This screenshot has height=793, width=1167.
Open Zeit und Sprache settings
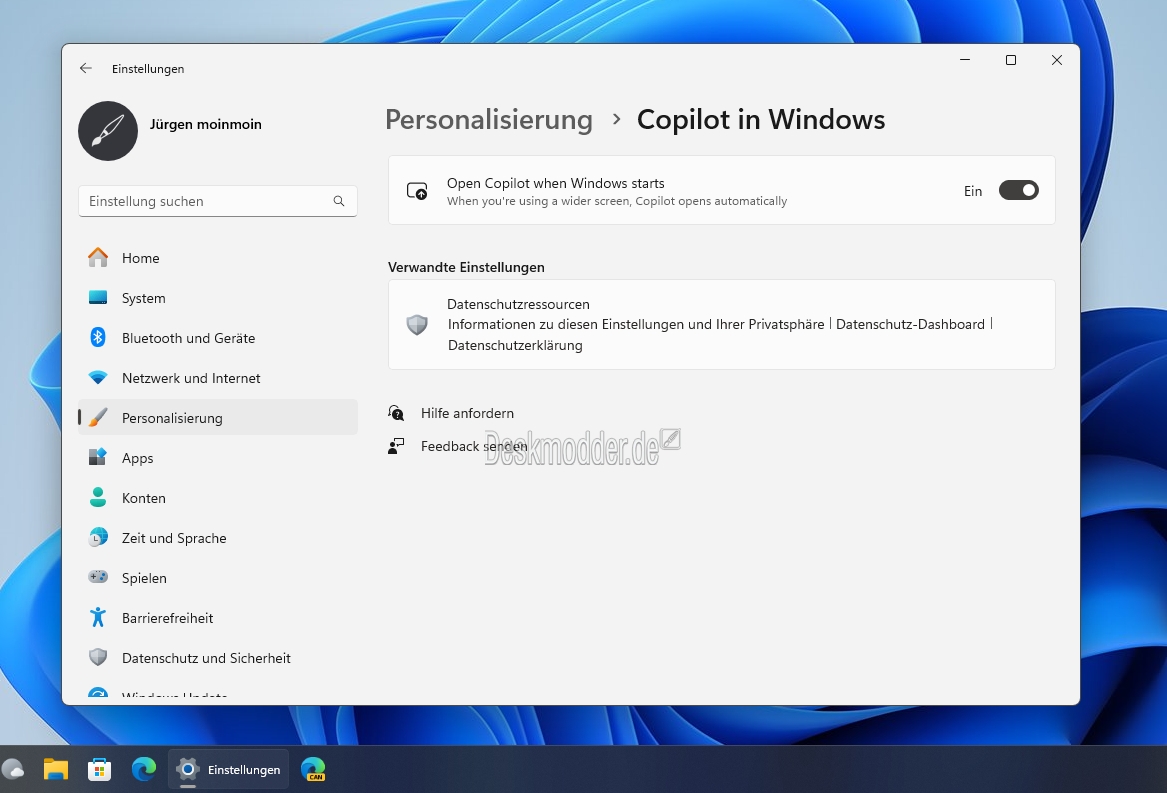(x=217, y=538)
